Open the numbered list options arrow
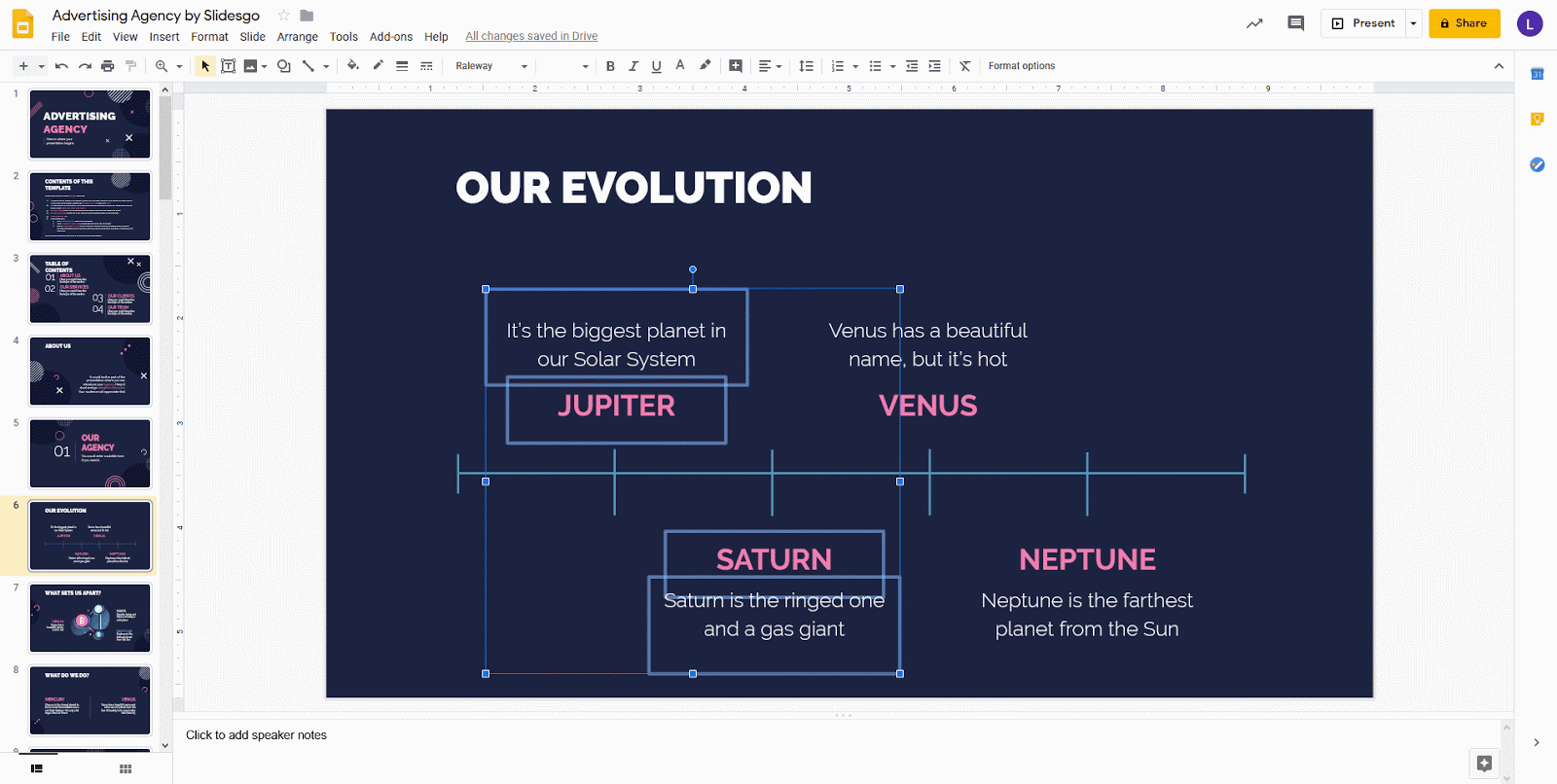Viewport: 1557px width, 784px height. (855, 66)
